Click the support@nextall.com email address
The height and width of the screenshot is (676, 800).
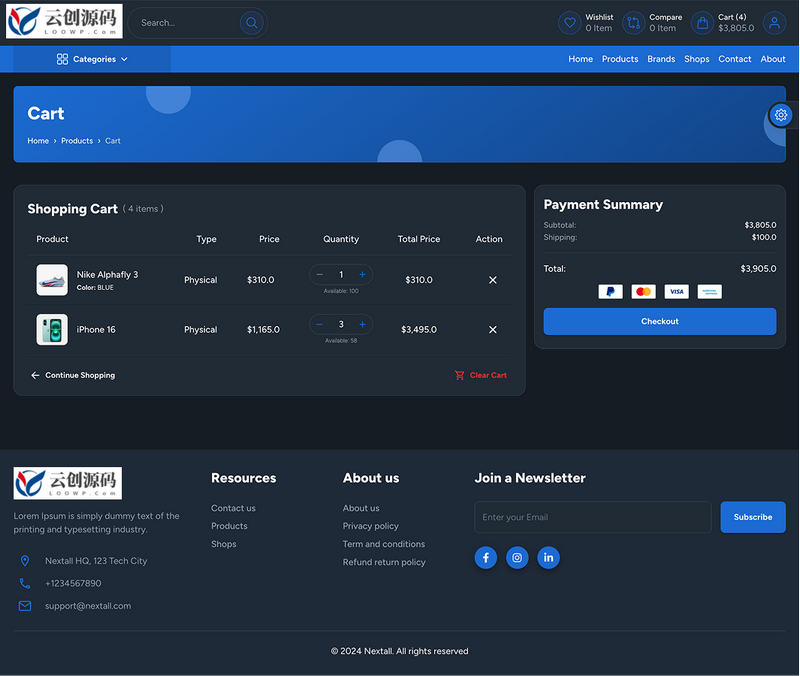tap(88, 606)
